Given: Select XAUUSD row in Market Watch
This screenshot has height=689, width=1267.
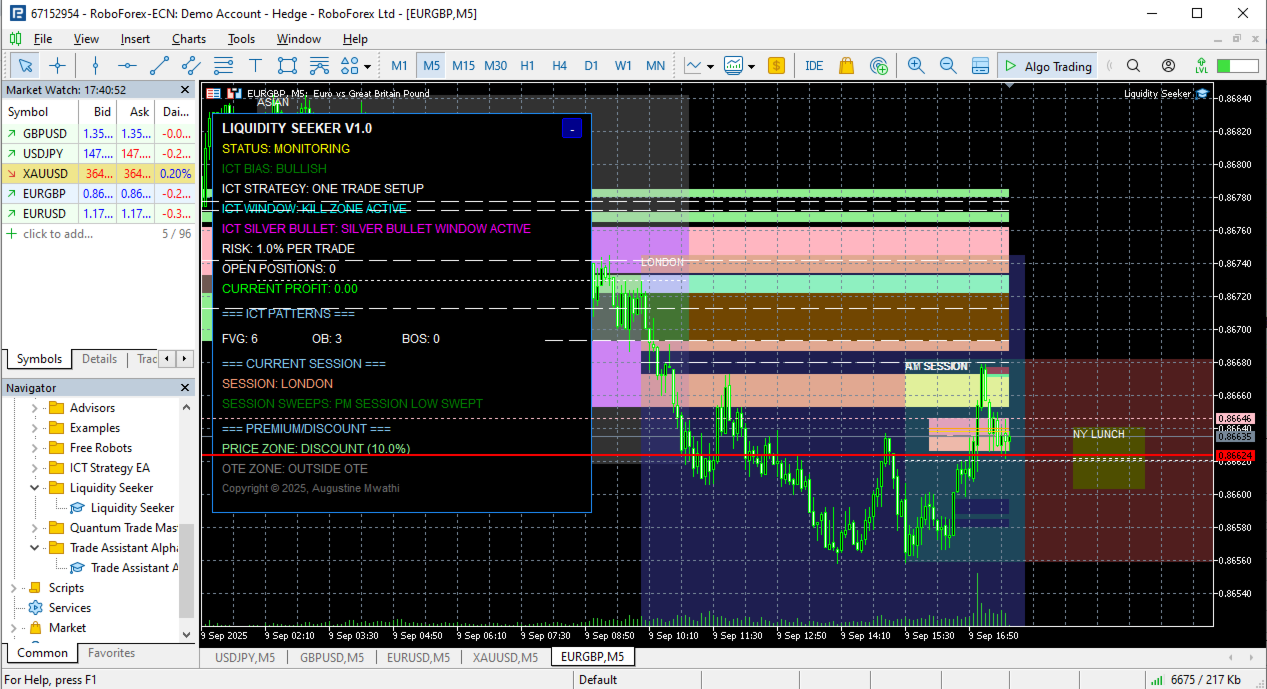Looking at the screenshot, I should [99, 173].
